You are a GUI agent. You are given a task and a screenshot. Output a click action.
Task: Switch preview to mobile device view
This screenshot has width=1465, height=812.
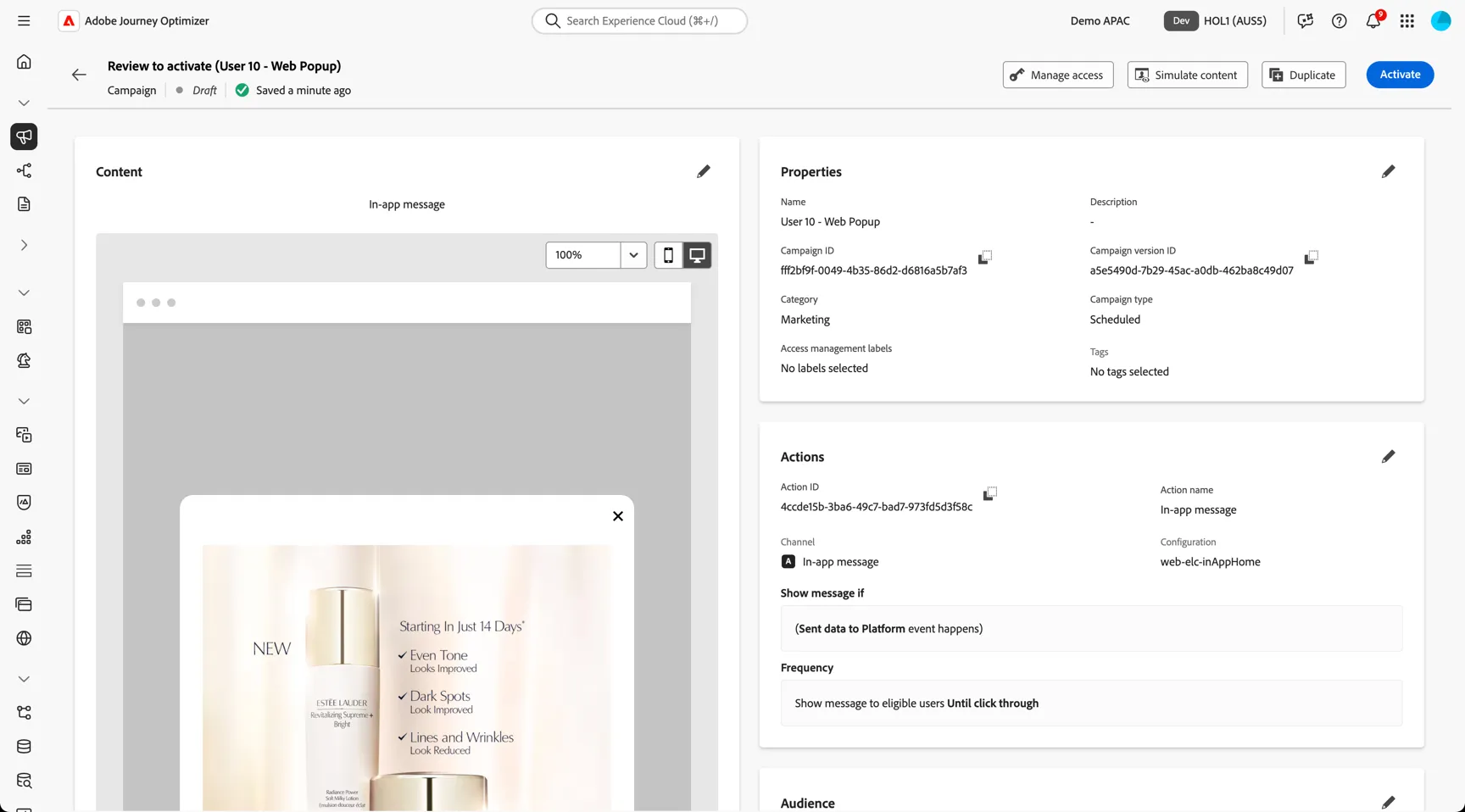(x=668, y=255)
